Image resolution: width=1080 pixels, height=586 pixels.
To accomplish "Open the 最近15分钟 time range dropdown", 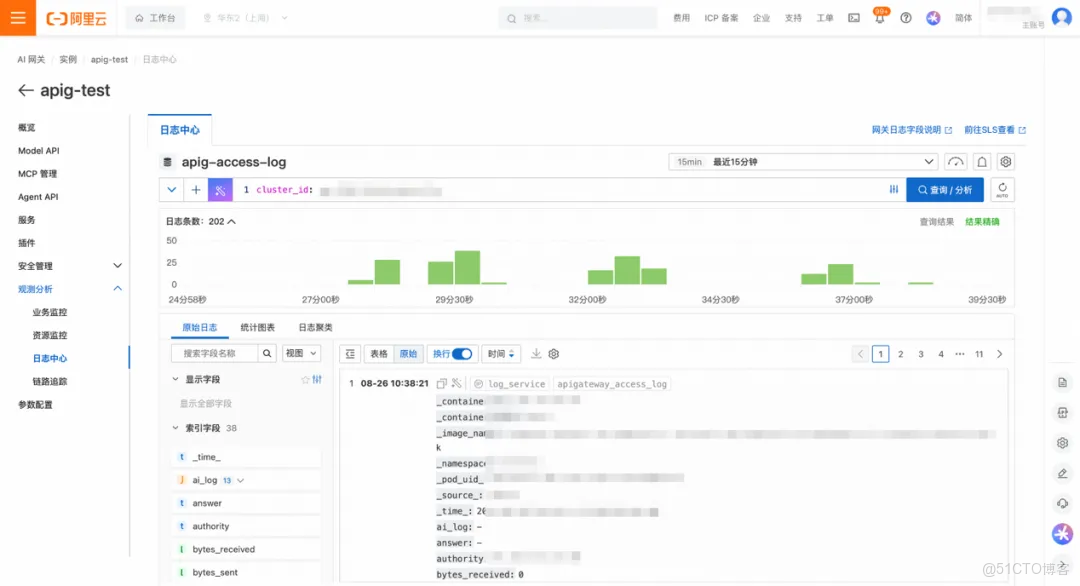I will tap(800, 161).
